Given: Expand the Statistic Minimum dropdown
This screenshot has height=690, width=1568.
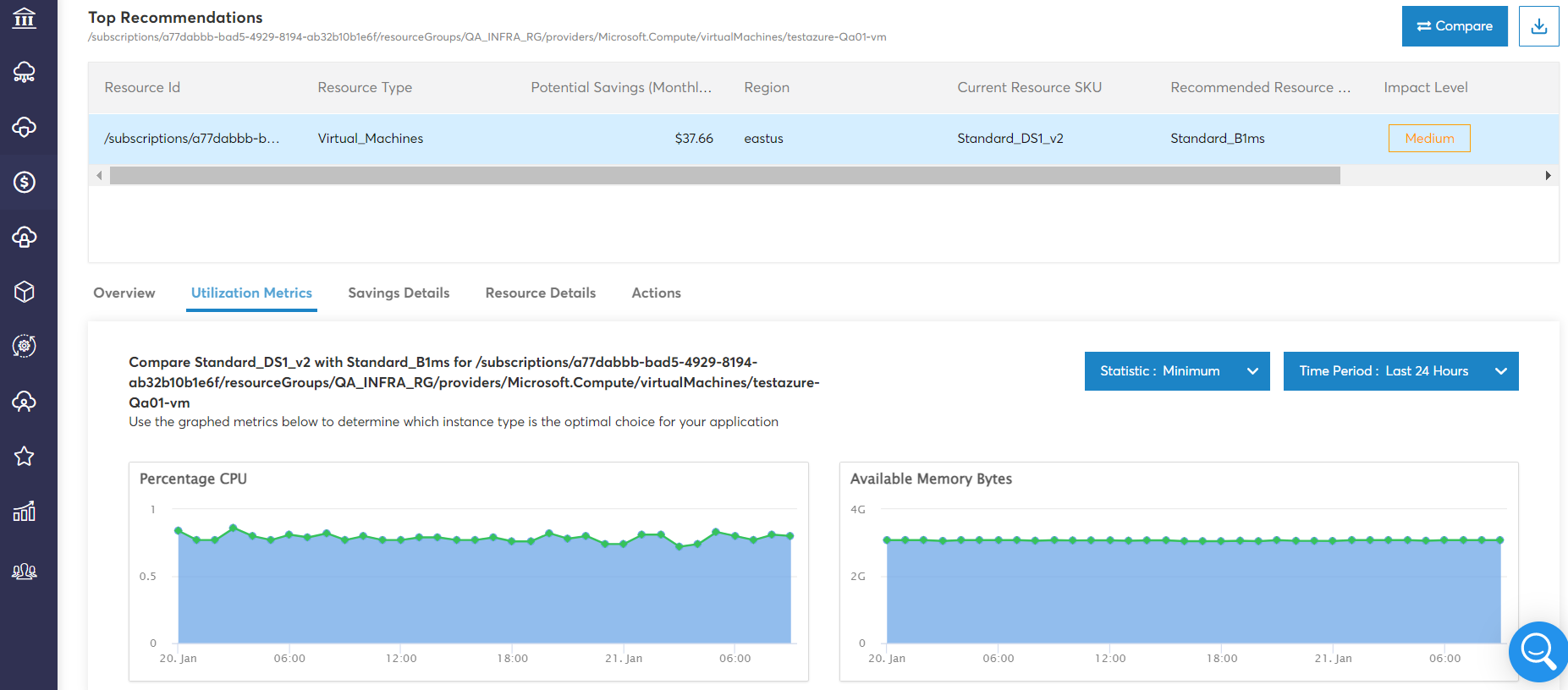Looking at the screenshot, I should pos(1176,371).
